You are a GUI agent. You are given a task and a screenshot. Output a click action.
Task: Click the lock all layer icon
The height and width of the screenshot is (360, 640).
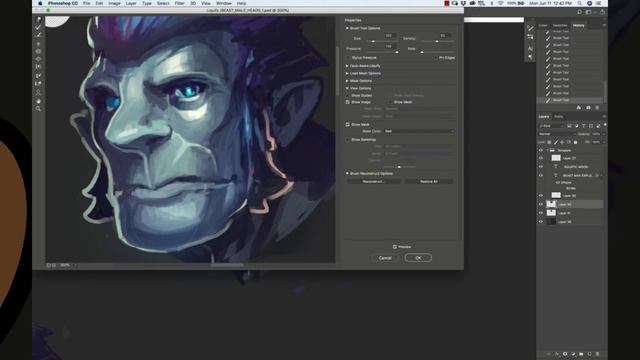576,142
